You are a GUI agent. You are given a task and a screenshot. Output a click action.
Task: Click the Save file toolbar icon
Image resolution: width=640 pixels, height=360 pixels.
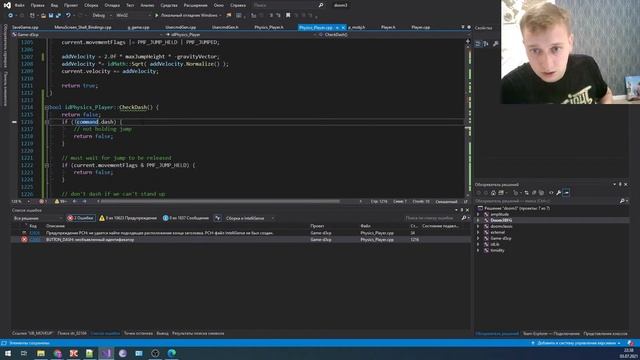(51, 16)
